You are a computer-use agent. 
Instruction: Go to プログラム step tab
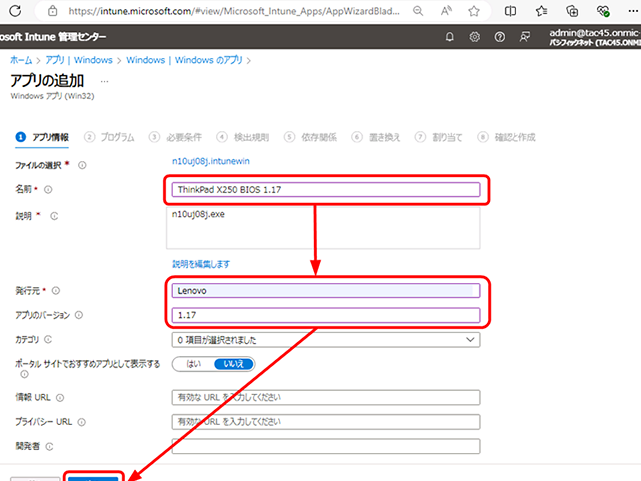(x=109, y=137)
